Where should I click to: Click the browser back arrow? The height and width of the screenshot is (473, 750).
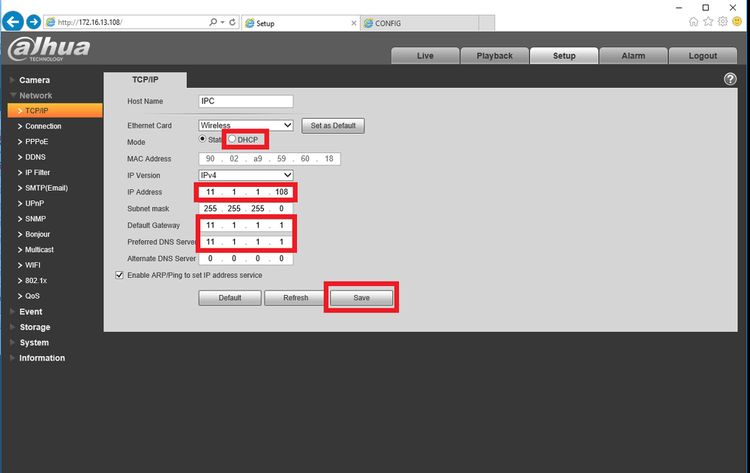13,22
